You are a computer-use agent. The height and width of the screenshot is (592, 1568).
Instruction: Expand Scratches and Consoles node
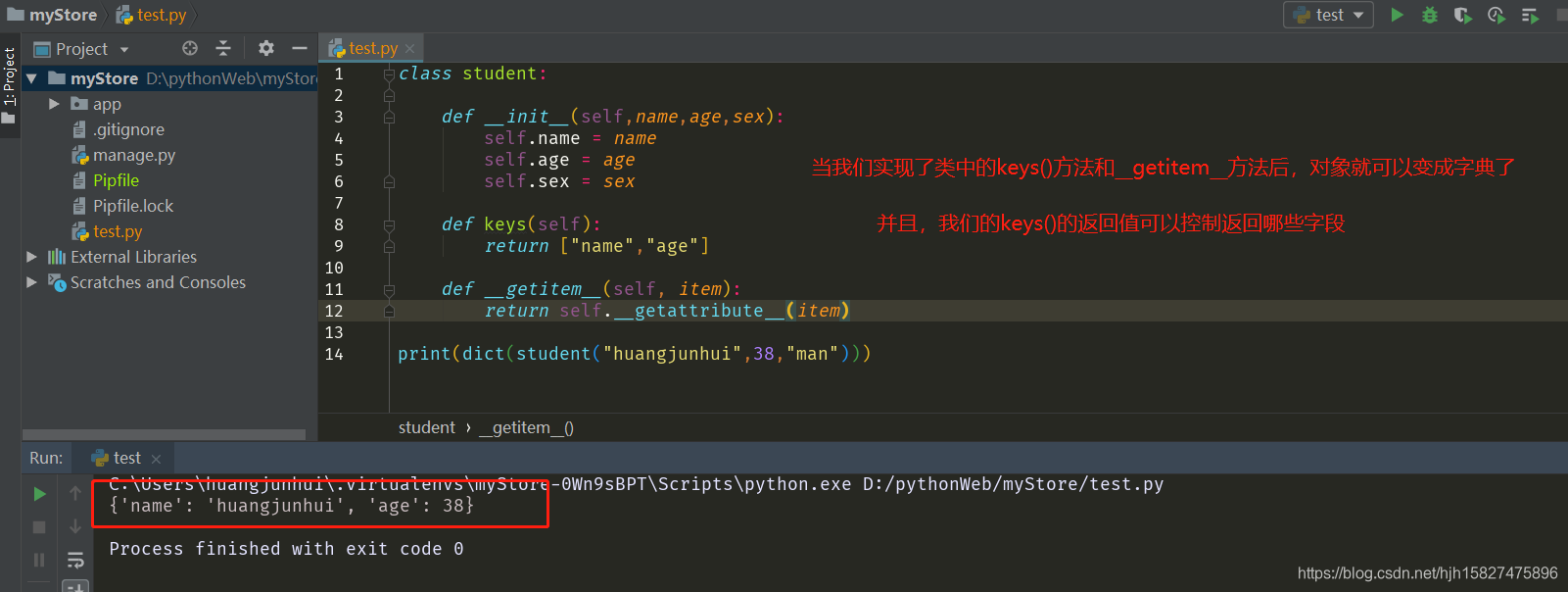(x=31, y=282)
